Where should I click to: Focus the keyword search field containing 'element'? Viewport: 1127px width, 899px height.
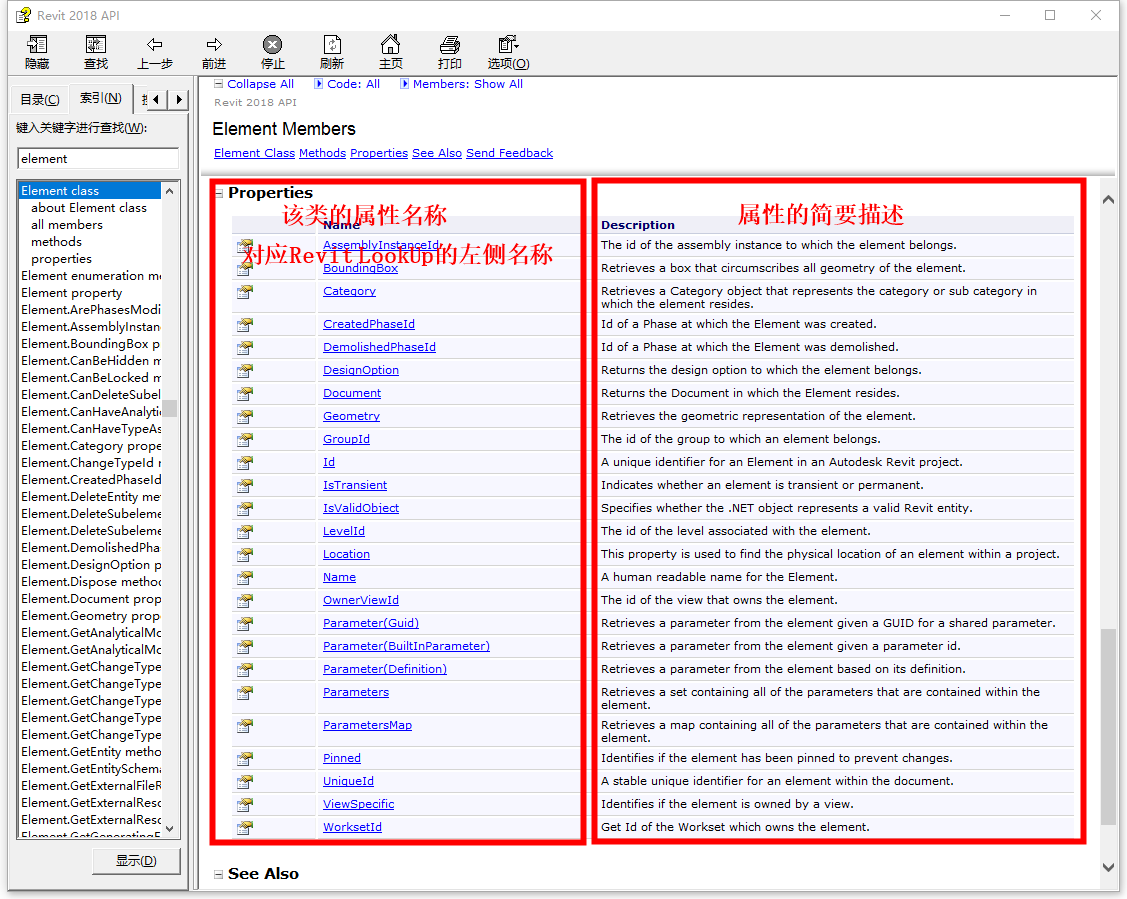pyautogui.click(x=98, y=159)
